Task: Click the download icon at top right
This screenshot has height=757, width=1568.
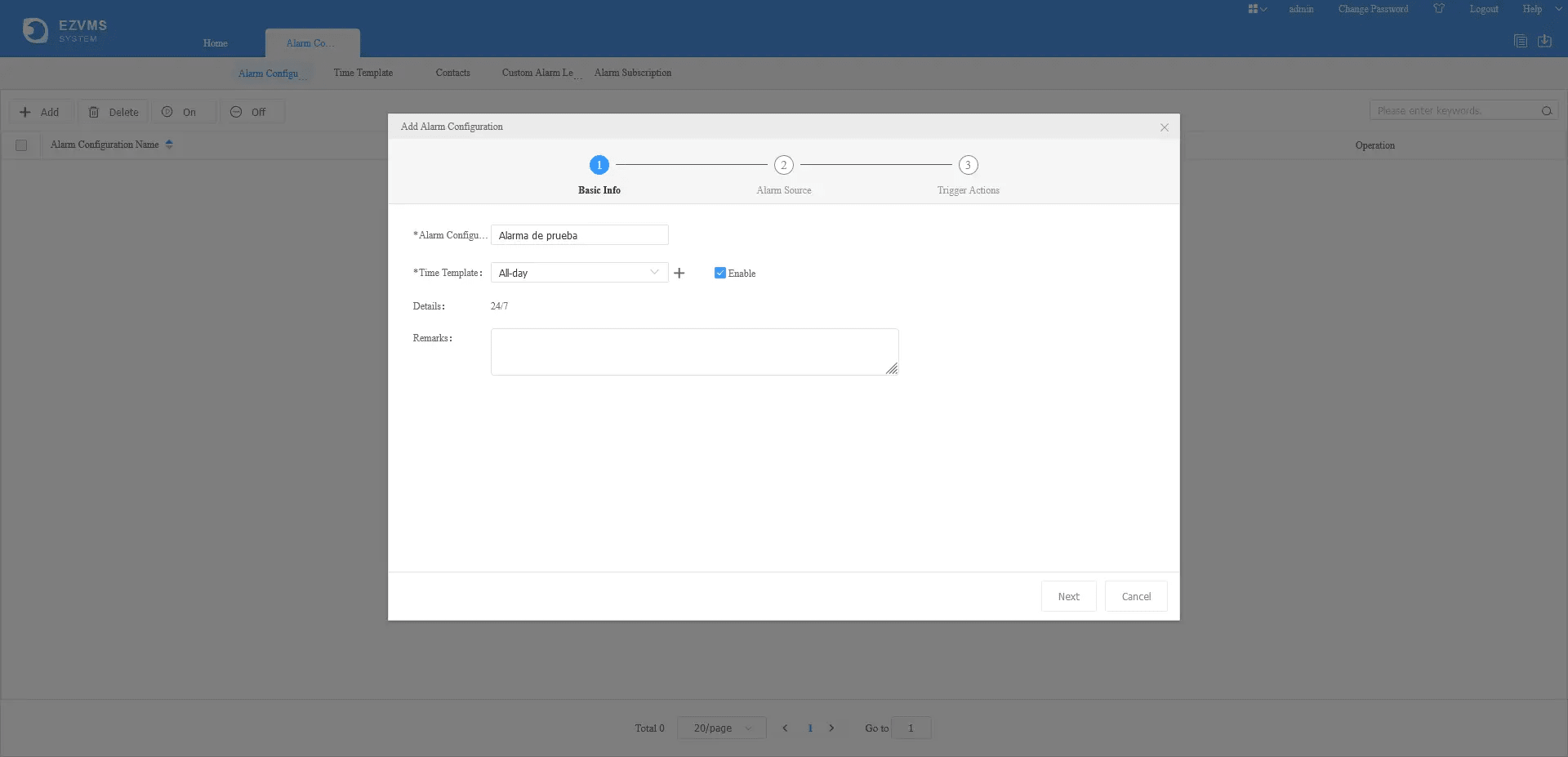Action: tap(1544, 41)
